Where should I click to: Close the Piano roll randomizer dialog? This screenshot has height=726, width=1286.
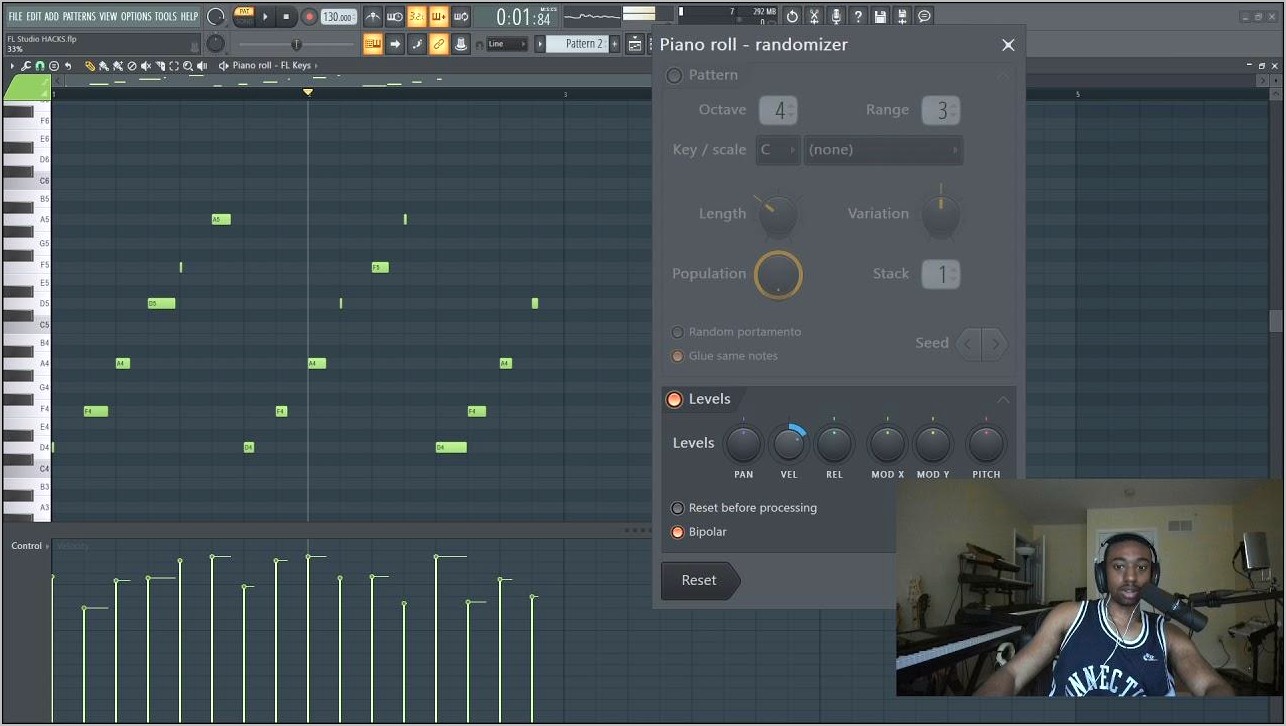1008,45
